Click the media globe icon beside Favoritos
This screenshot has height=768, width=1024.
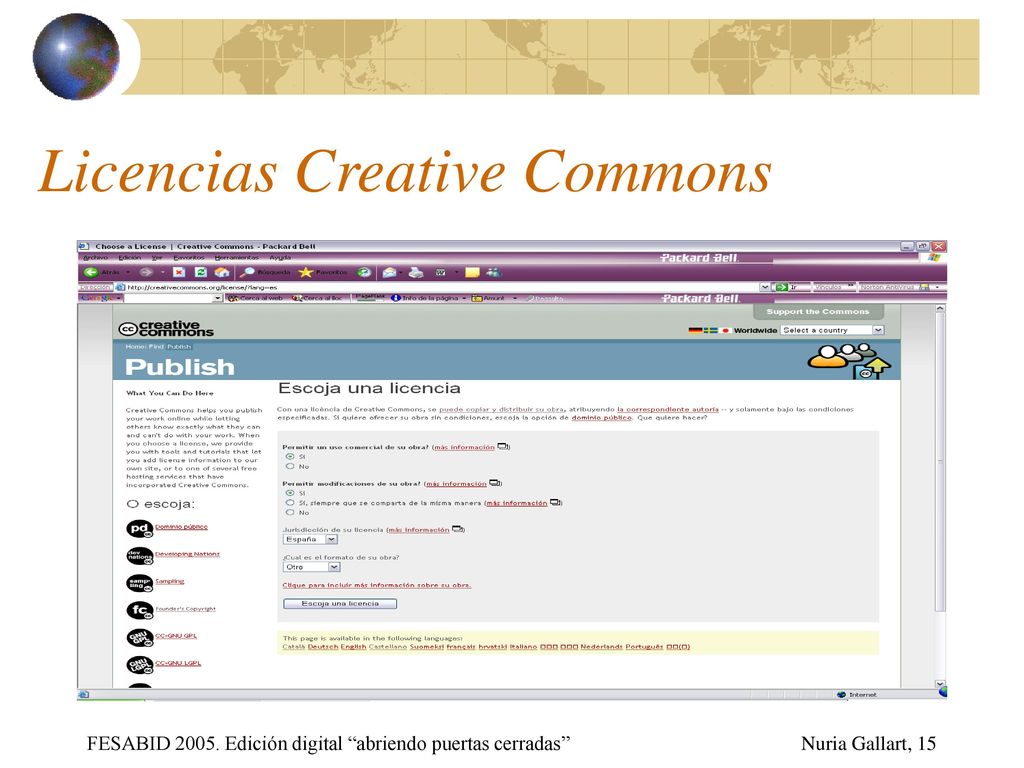click(x=364, y=272)
